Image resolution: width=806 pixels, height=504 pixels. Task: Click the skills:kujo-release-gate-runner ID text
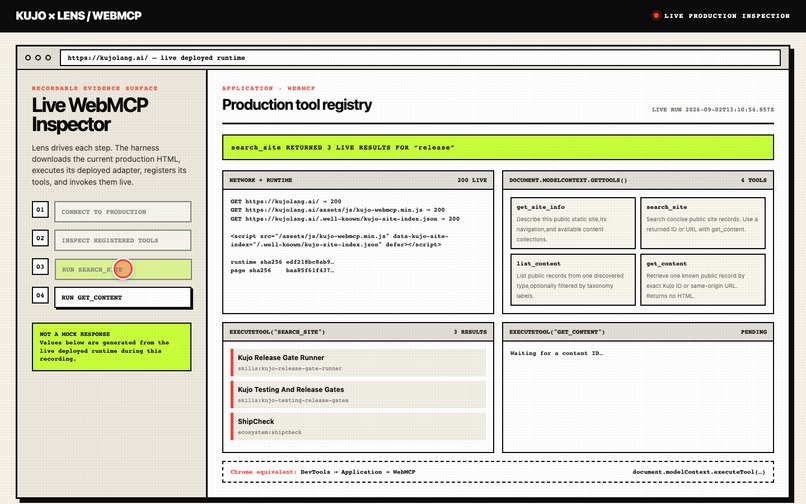click(x=289, y=368)
